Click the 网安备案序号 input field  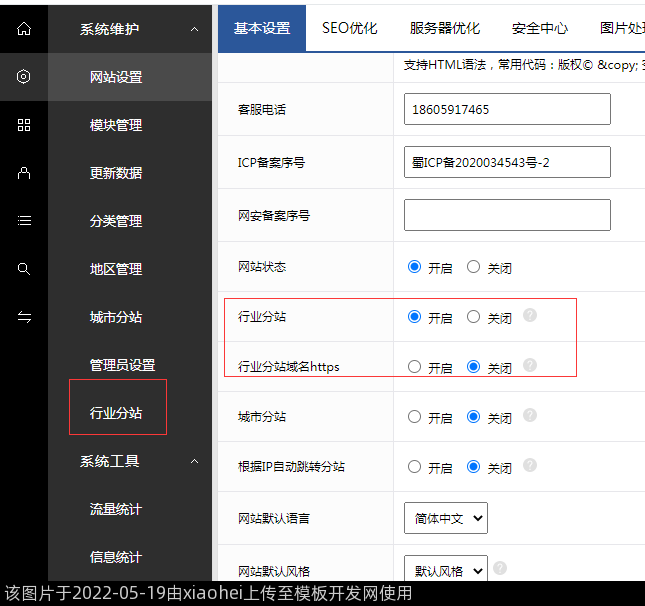(507, 215)
